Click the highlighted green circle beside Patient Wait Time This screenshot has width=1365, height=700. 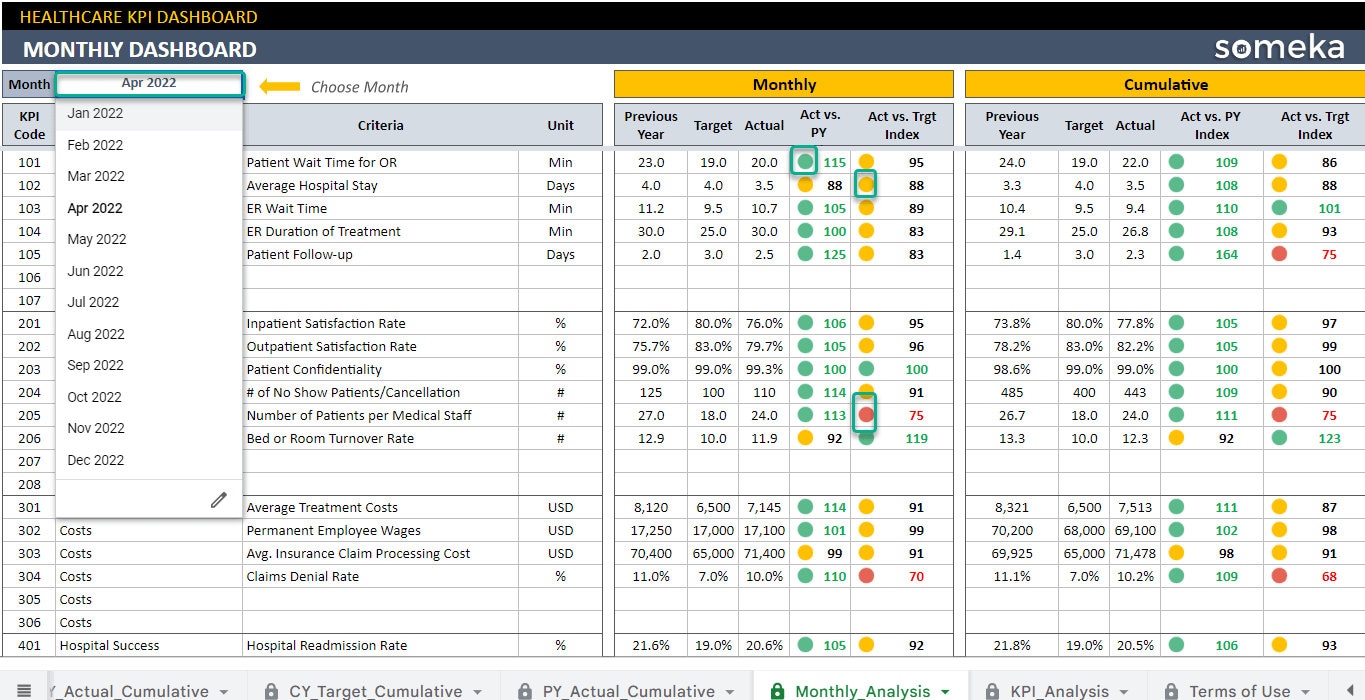(x=802, y=161)
